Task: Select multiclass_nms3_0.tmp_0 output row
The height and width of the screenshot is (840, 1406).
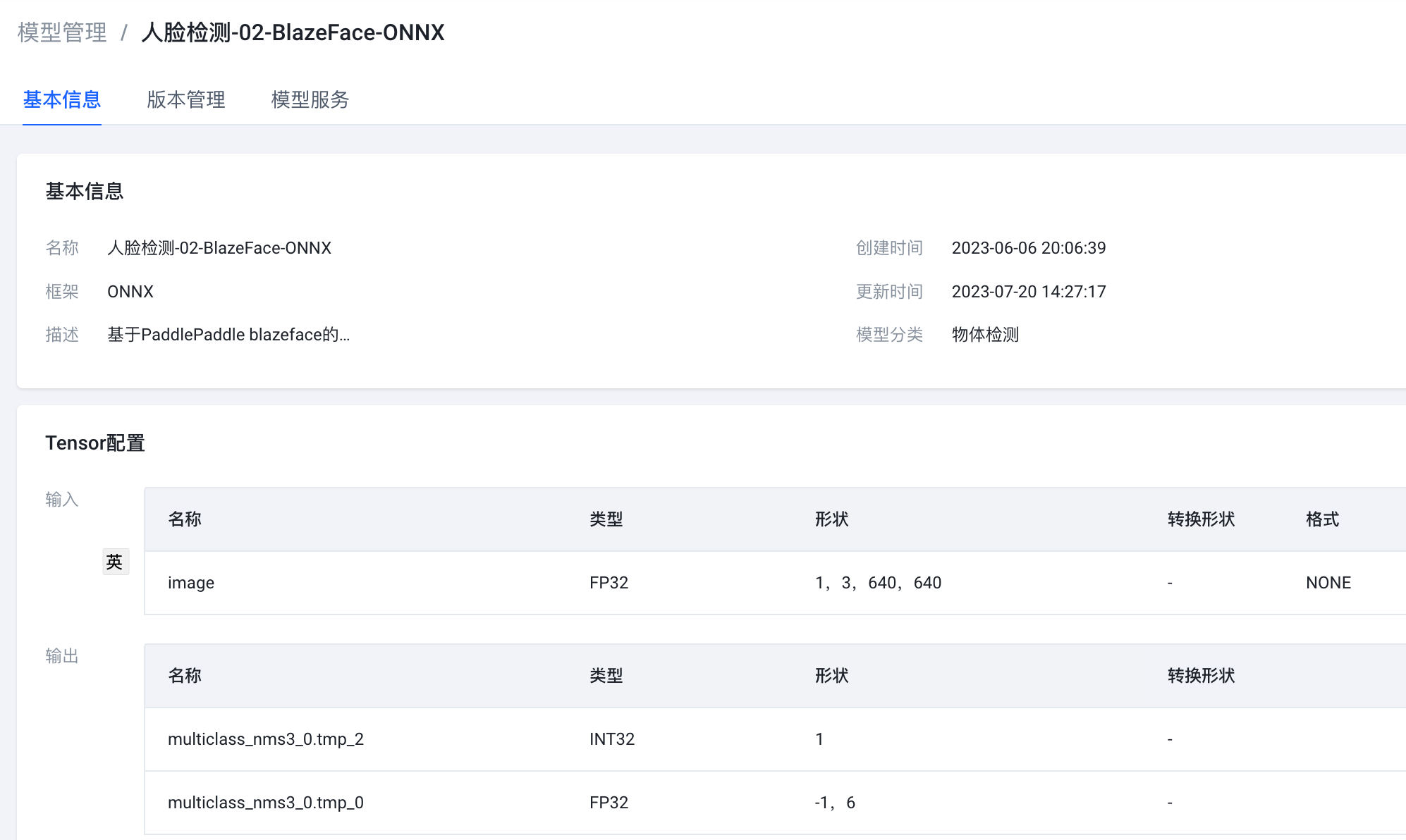Action: coord(265,803)
